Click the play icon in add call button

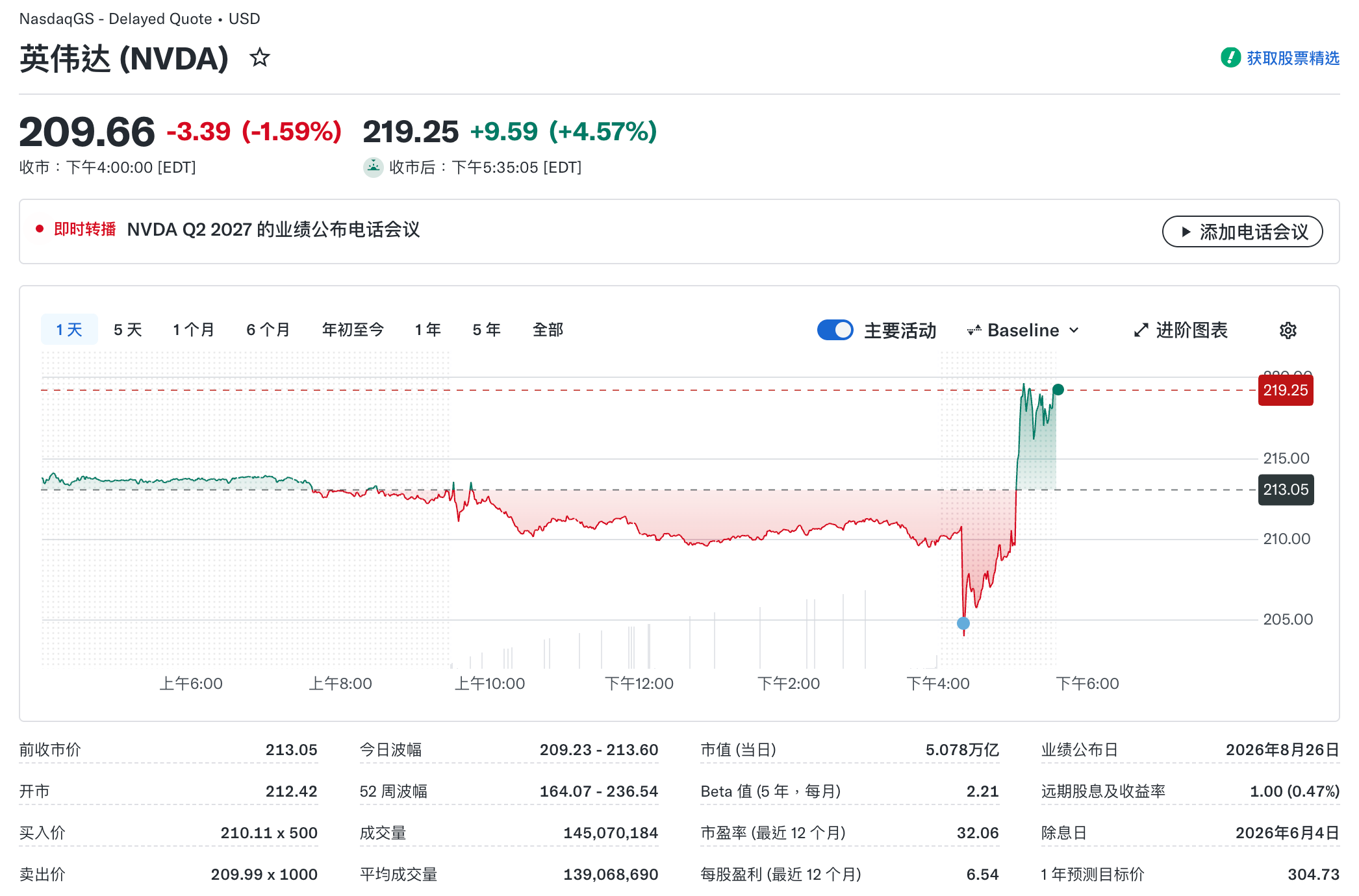point(1186,232)
